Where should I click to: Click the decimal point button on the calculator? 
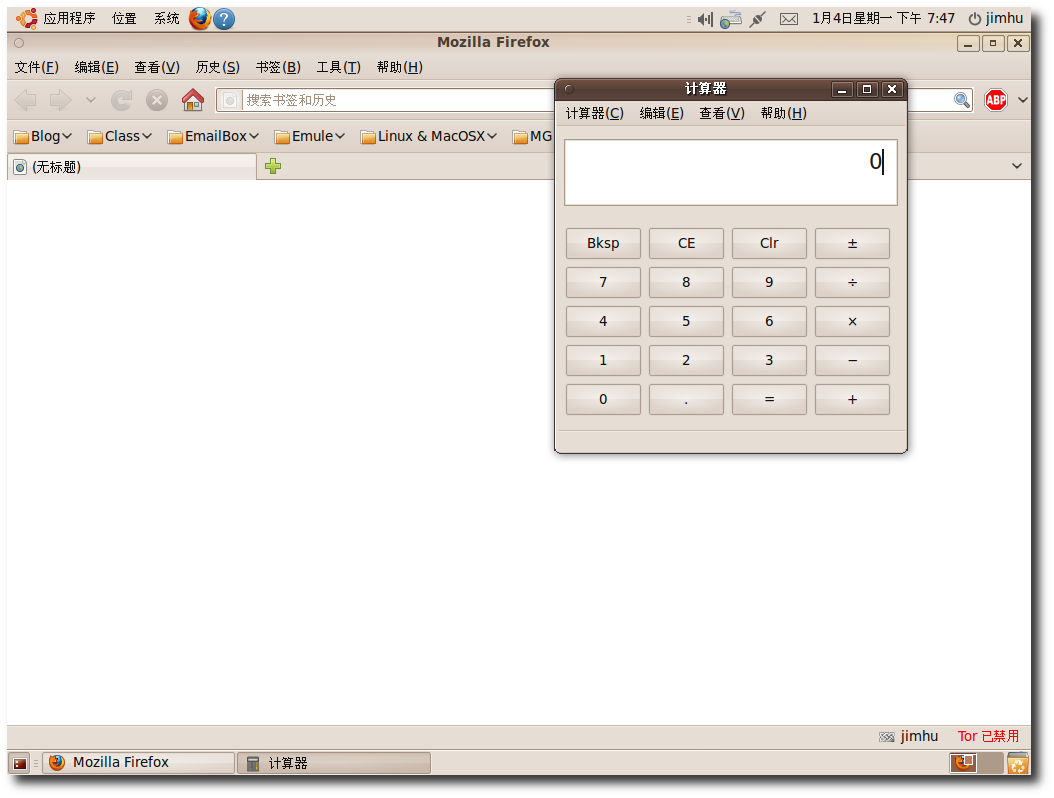point(686,399)
